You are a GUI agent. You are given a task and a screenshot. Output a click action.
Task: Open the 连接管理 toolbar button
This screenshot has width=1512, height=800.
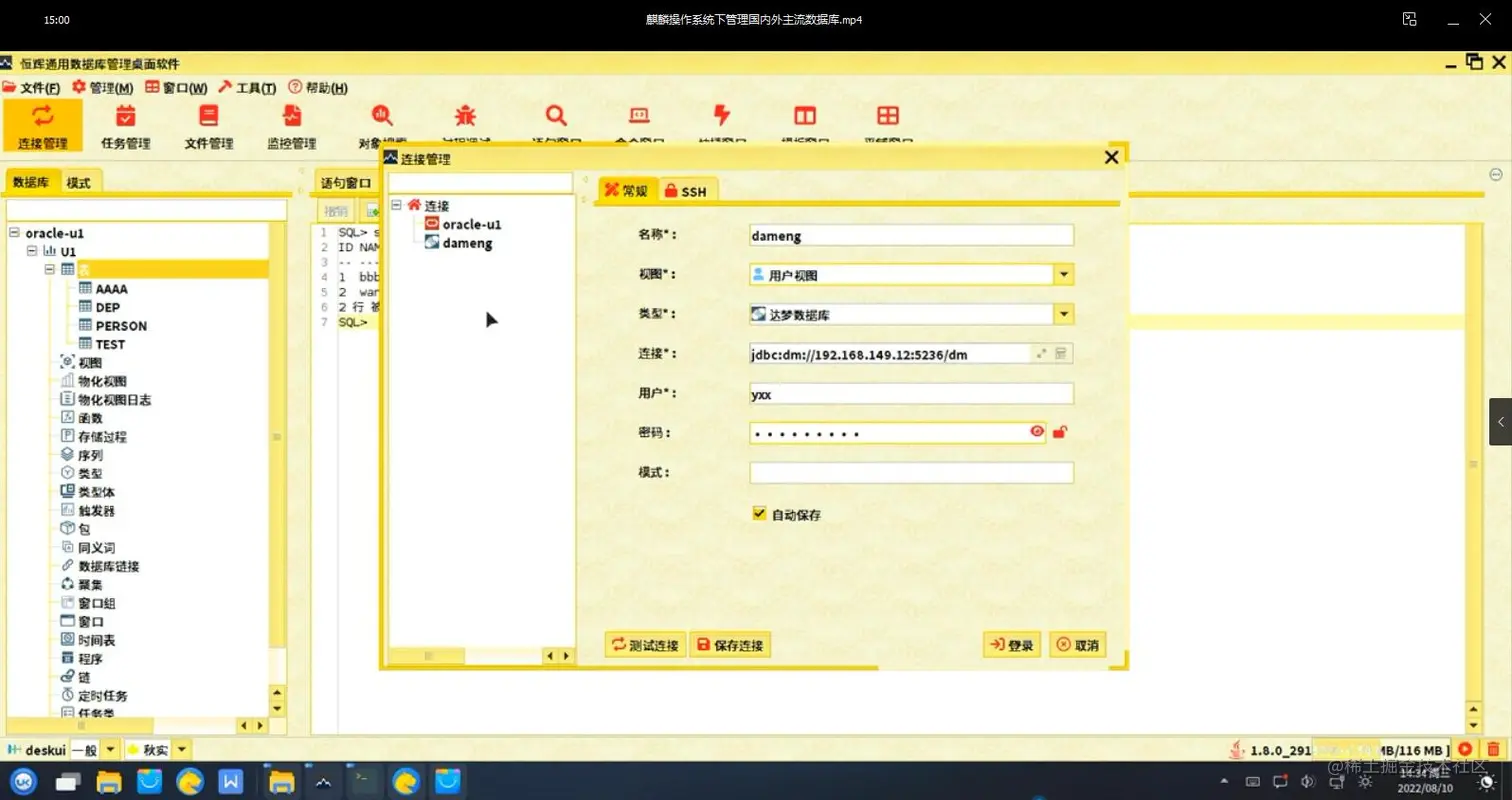pos(42,125)
